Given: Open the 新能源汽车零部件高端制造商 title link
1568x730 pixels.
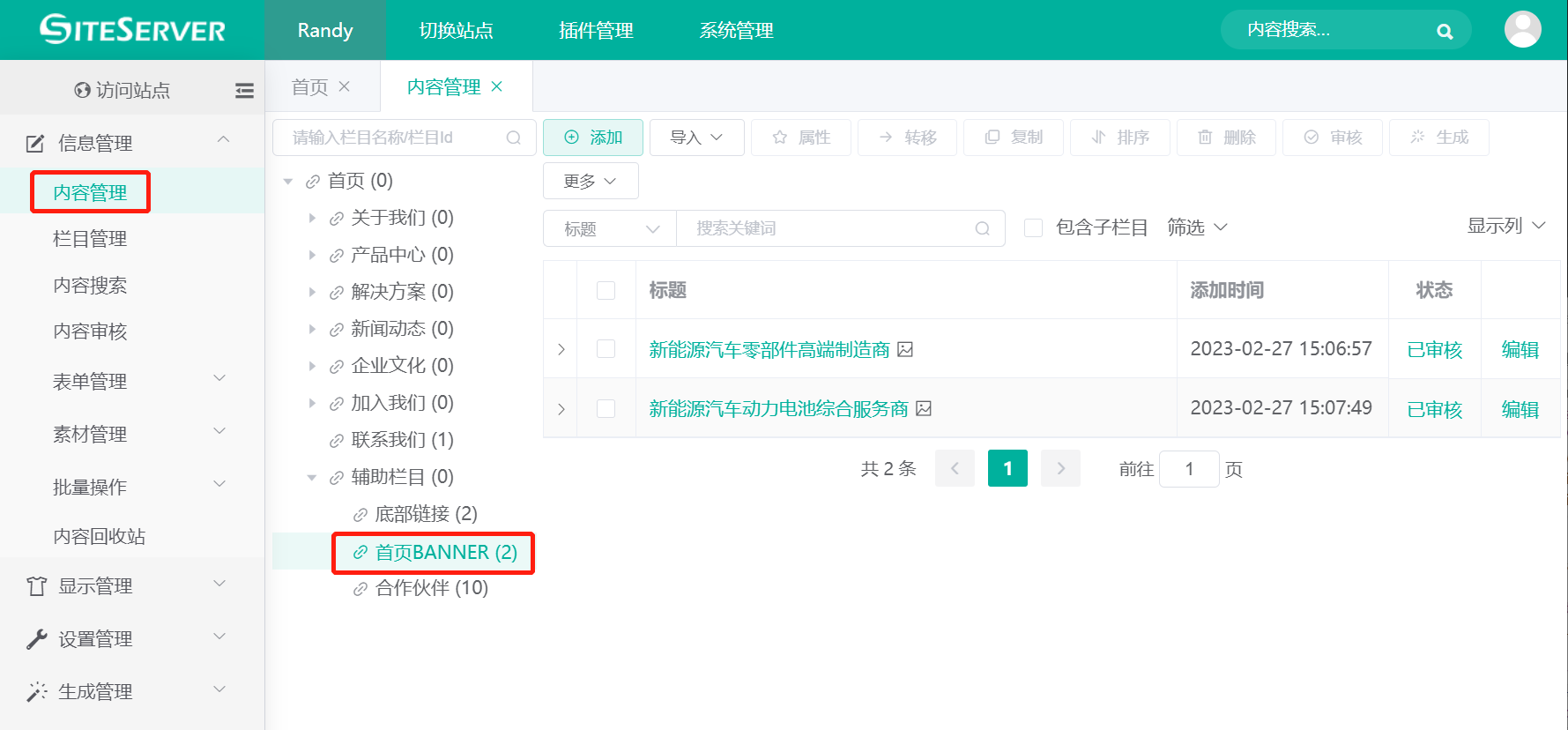Looking at the screenshot, I should point(769,350).
